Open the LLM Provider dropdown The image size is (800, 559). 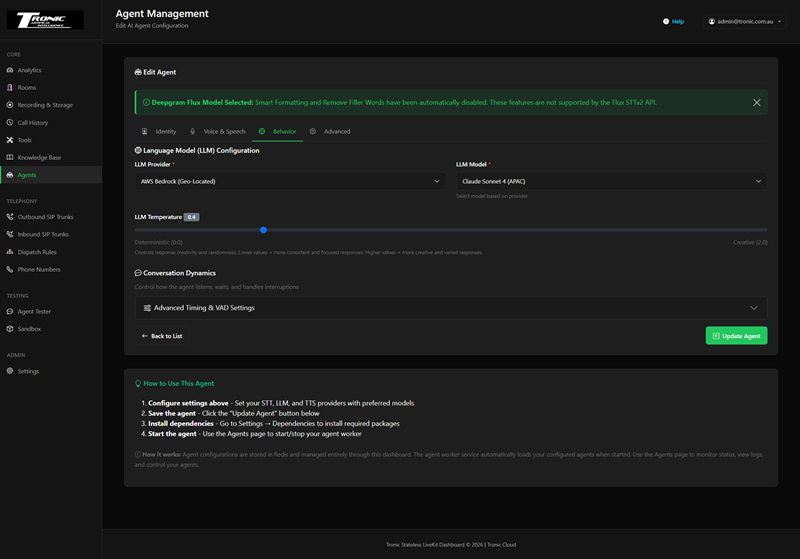pyautogui.click(x=290, y=181)
